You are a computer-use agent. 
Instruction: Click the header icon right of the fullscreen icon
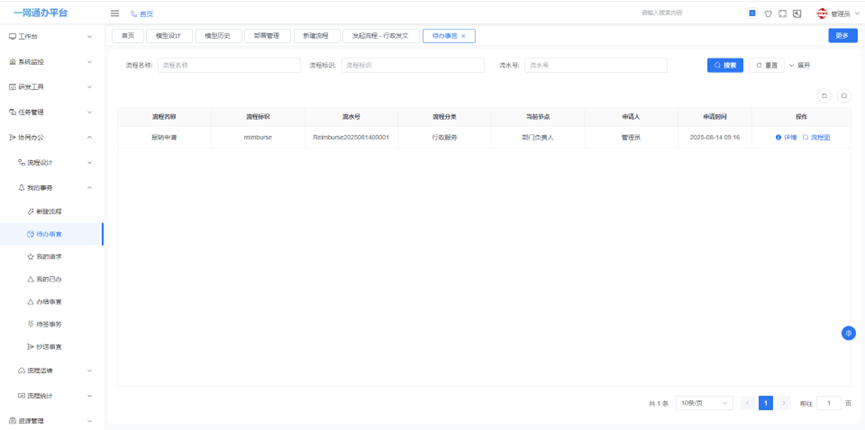tap(797, 14)
